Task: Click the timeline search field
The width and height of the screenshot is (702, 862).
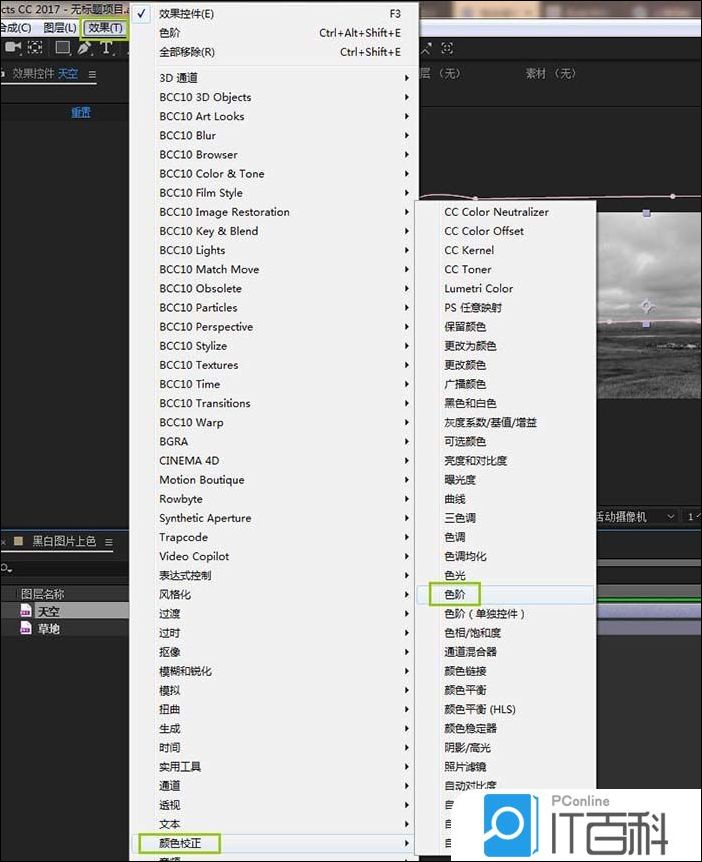Action: click(65, 568)
